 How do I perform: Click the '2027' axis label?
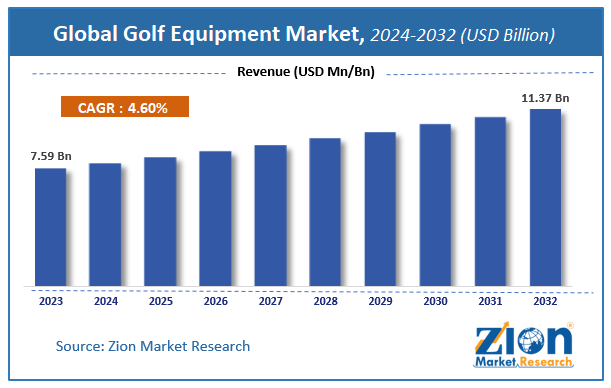[x=270, y=301]
